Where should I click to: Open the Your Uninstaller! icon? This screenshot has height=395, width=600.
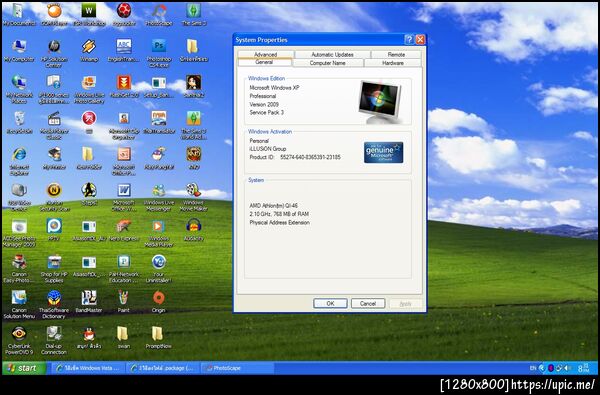tap(158, 269)
